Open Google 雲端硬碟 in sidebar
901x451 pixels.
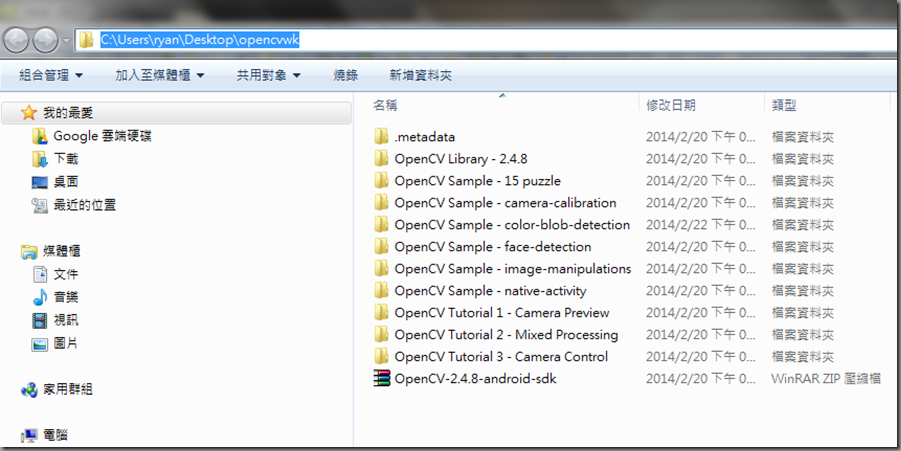[x=102, y=136]
